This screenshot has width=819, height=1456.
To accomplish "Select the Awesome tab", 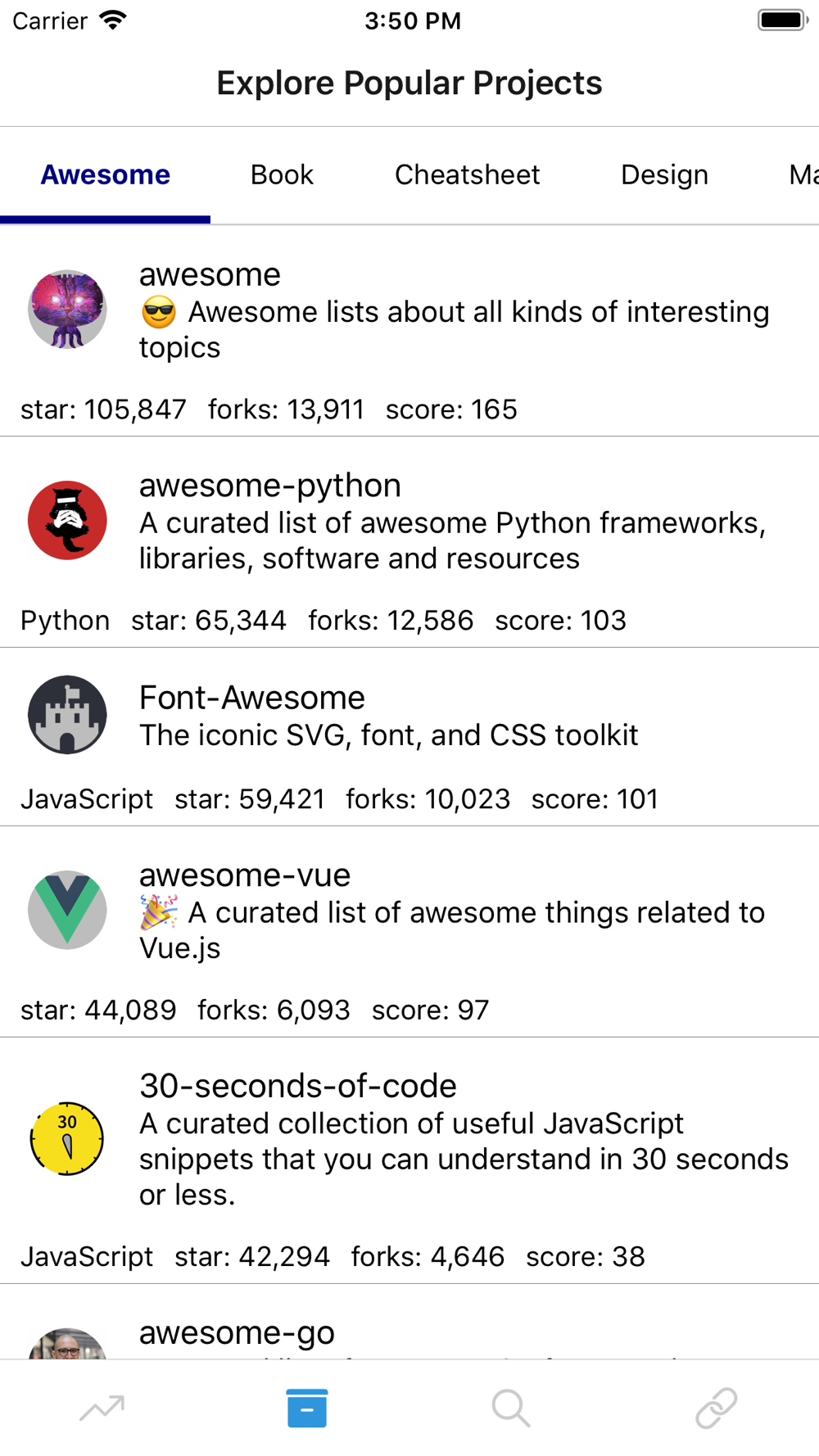I will point(106,174).
